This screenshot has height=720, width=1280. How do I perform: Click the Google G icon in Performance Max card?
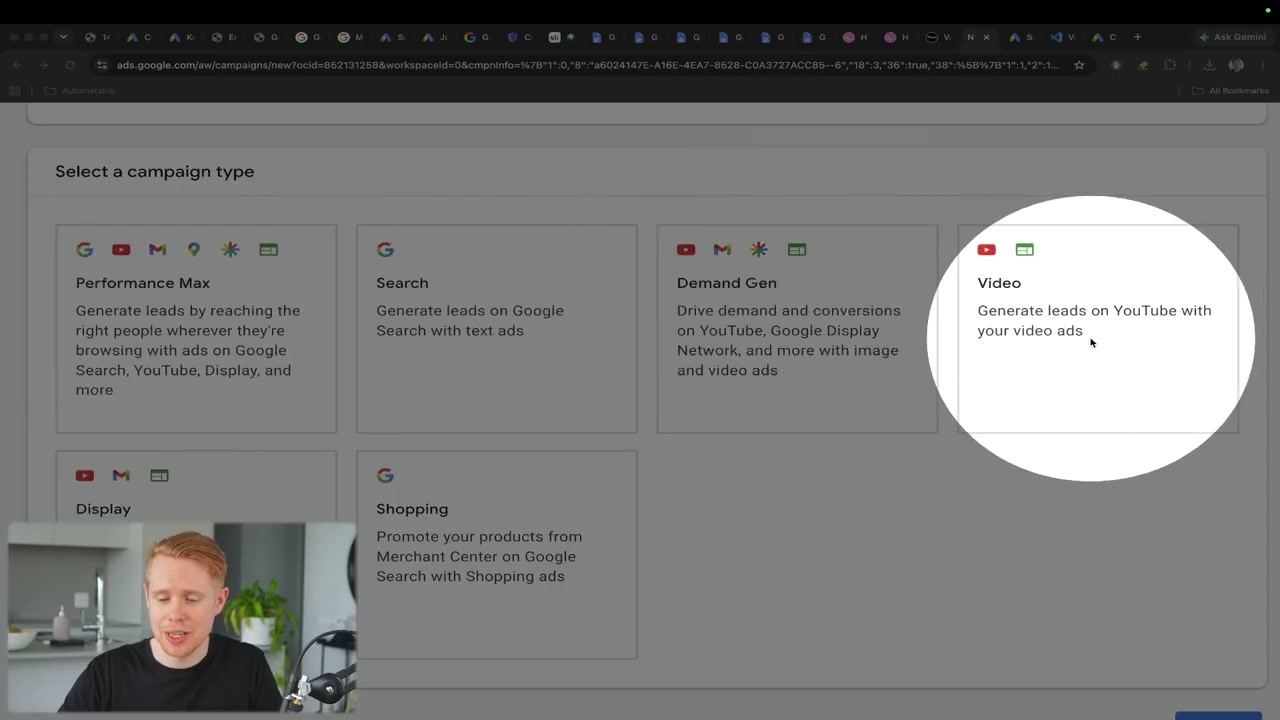84,250
